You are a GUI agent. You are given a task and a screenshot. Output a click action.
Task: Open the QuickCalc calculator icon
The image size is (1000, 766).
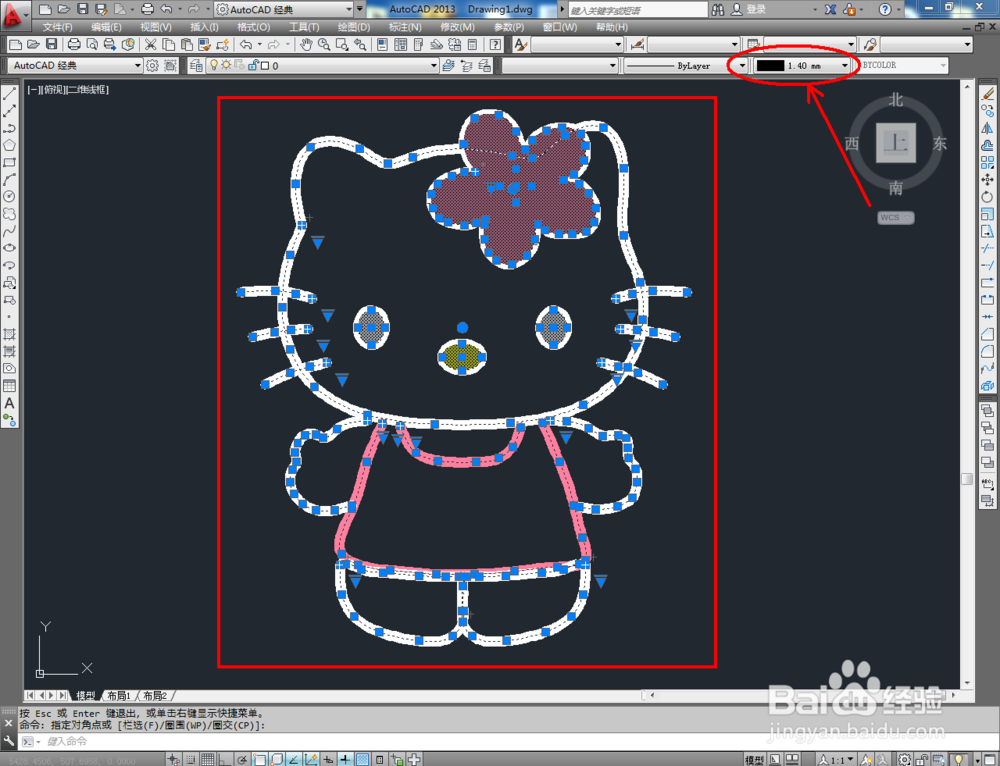click(473, 44)
